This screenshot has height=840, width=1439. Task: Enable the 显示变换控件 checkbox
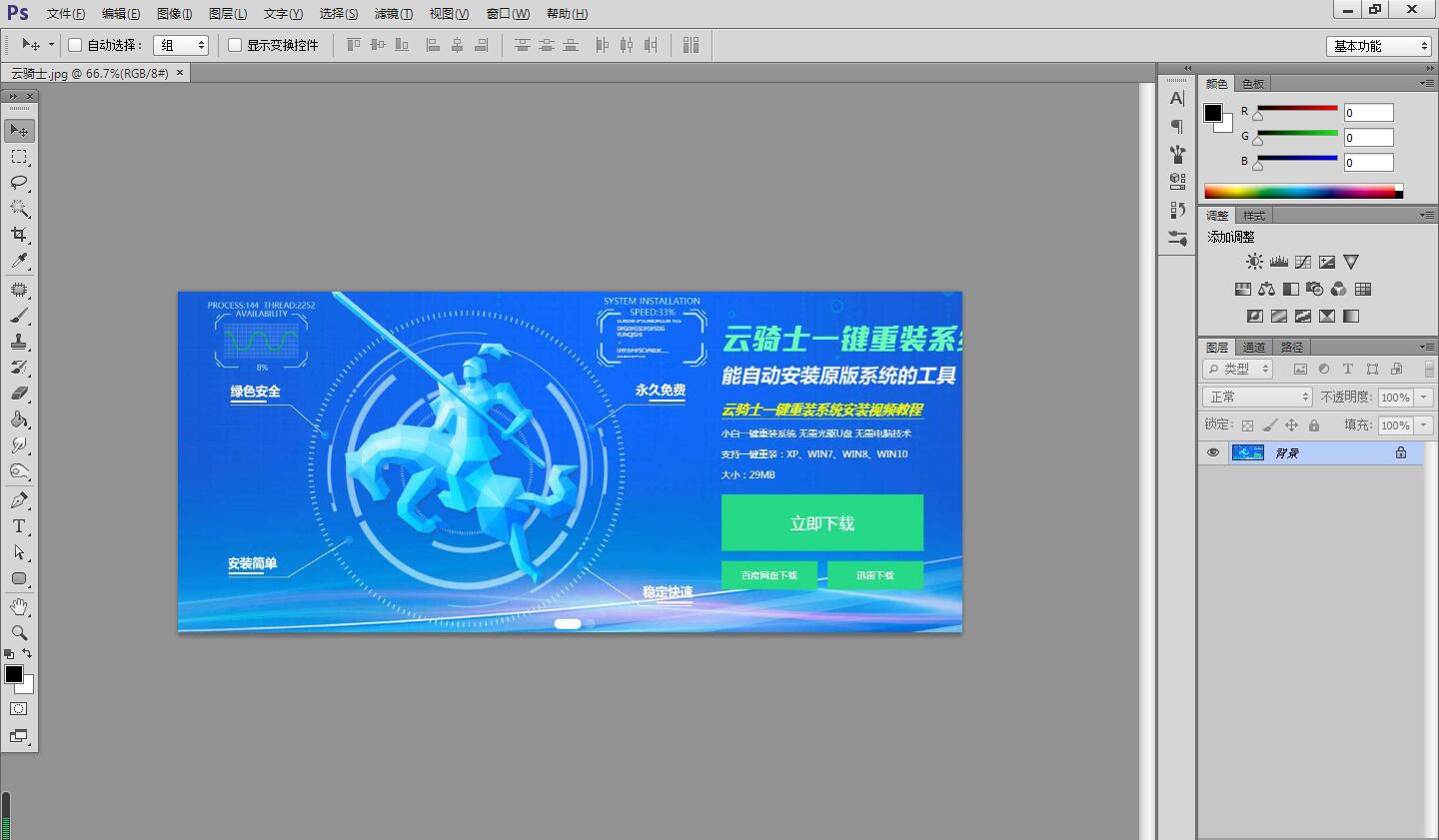[x=235, y=45]
